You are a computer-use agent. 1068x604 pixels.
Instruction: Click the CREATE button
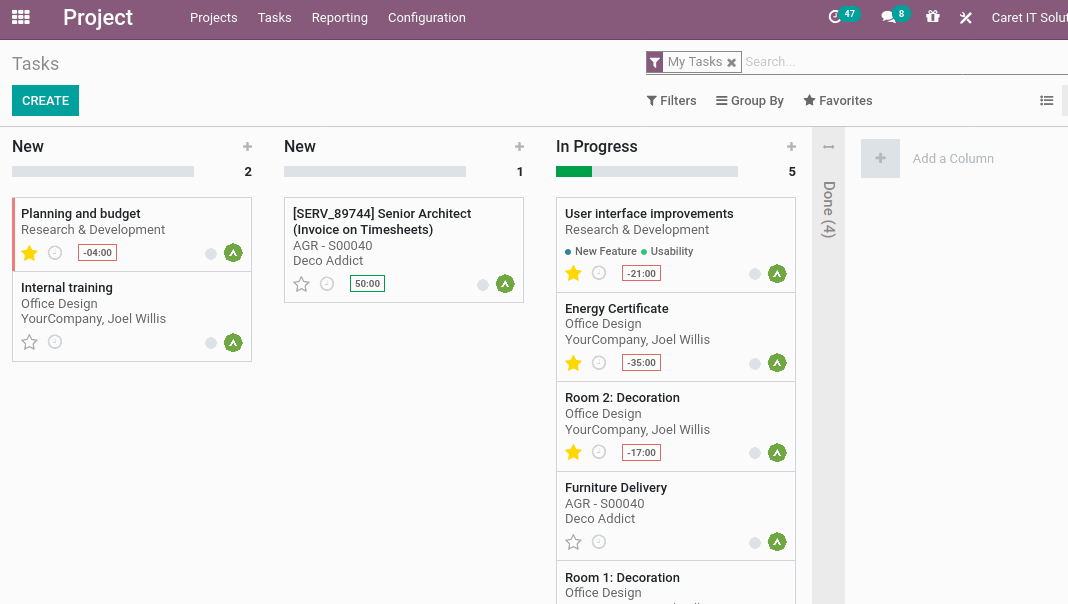45,100
